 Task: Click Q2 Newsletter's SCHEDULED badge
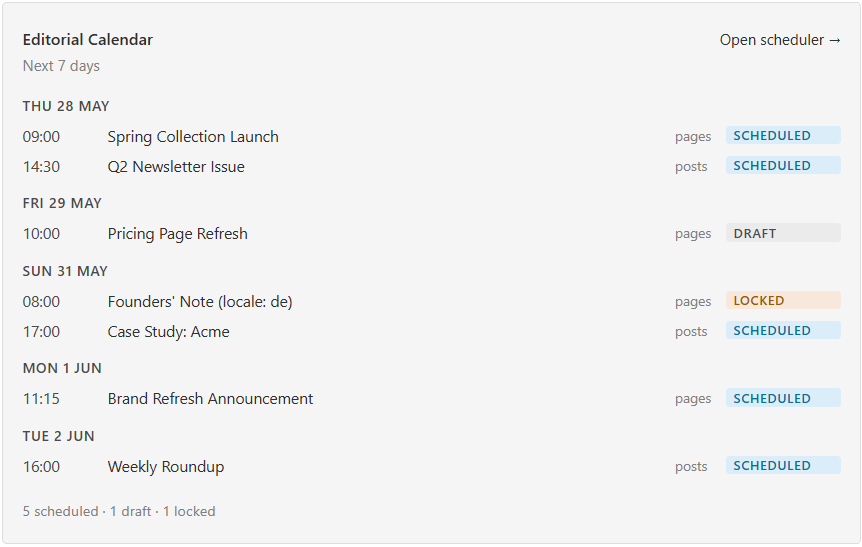click(x=783, y=165)
